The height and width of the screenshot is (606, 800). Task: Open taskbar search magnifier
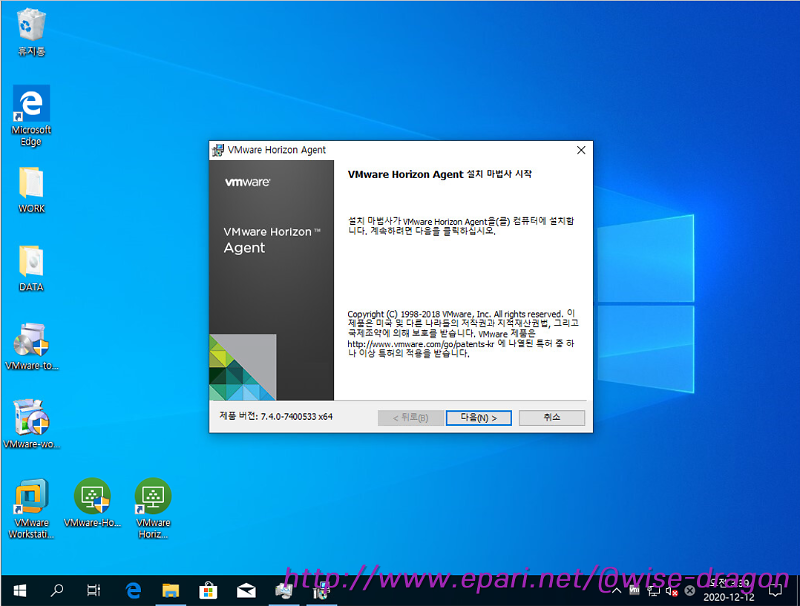(56, 591)
